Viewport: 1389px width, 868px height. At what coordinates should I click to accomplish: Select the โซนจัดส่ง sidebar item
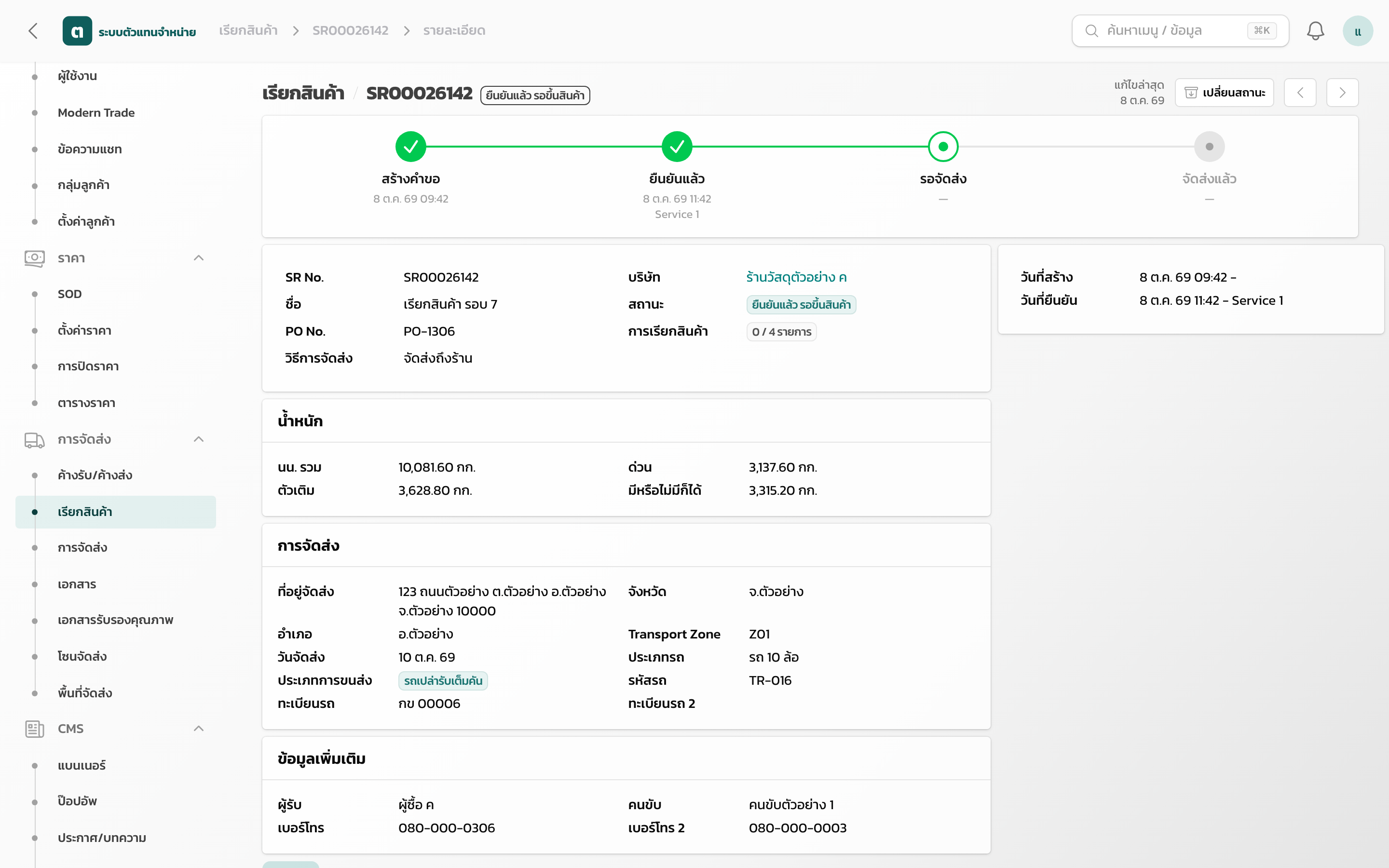(82, 657)
